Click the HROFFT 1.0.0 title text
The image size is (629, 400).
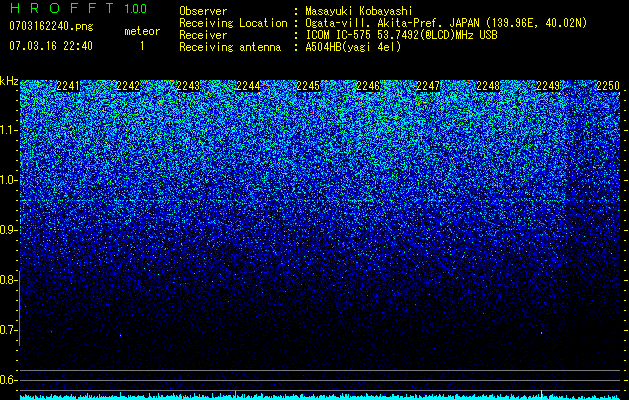[x=78, y=8]
